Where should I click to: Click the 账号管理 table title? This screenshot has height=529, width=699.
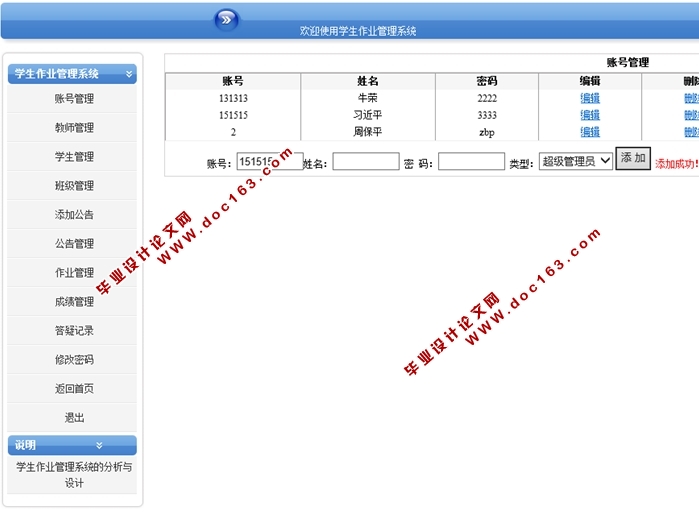628,62
